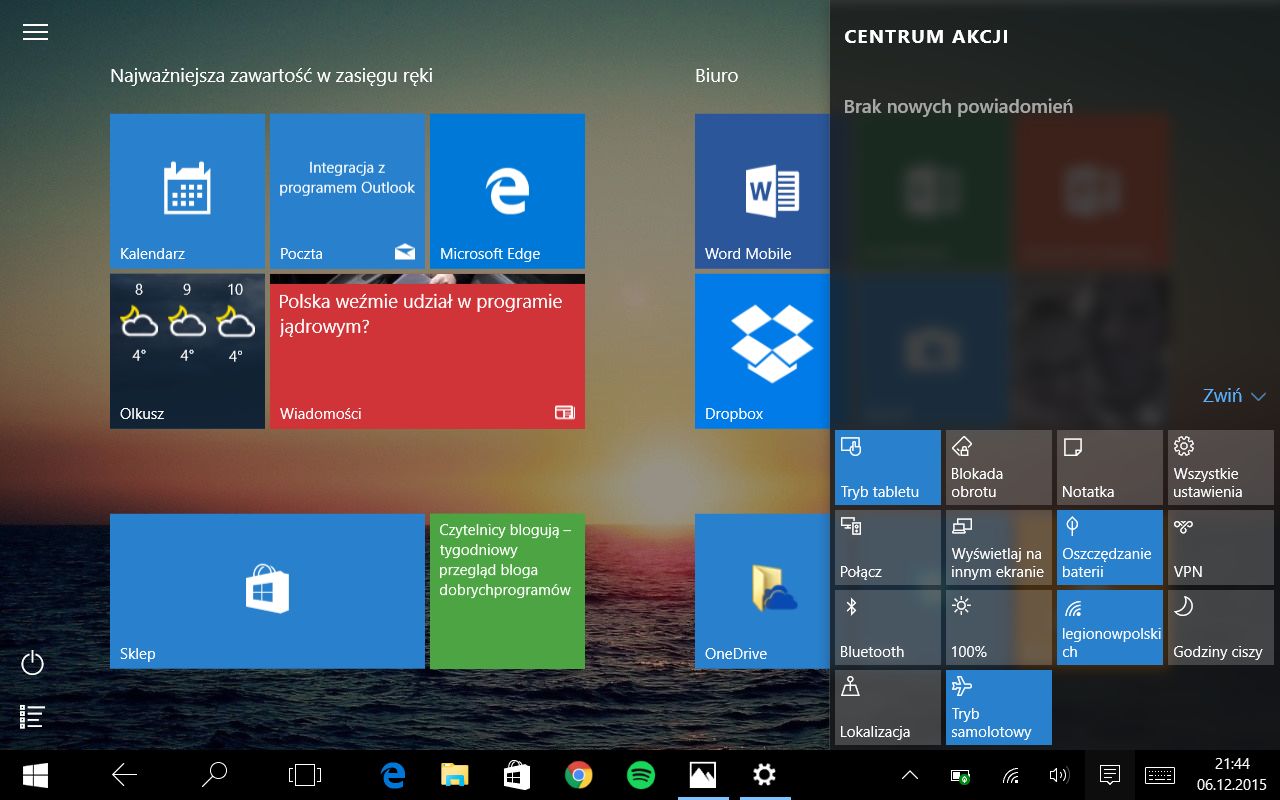The height and width of the screenshot is (800, 1280).
Task: Open the touch keyboard icon
Action: pyautogui.click(x=1160, y=775)
